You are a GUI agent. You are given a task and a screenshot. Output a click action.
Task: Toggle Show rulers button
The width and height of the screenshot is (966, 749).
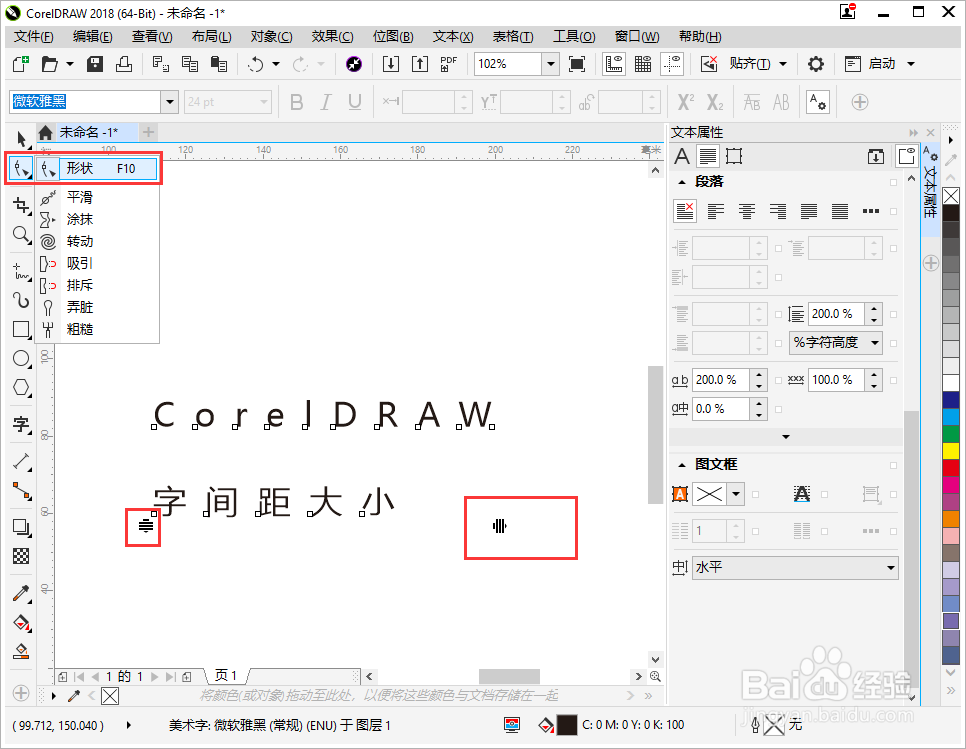tap(614, 63)
